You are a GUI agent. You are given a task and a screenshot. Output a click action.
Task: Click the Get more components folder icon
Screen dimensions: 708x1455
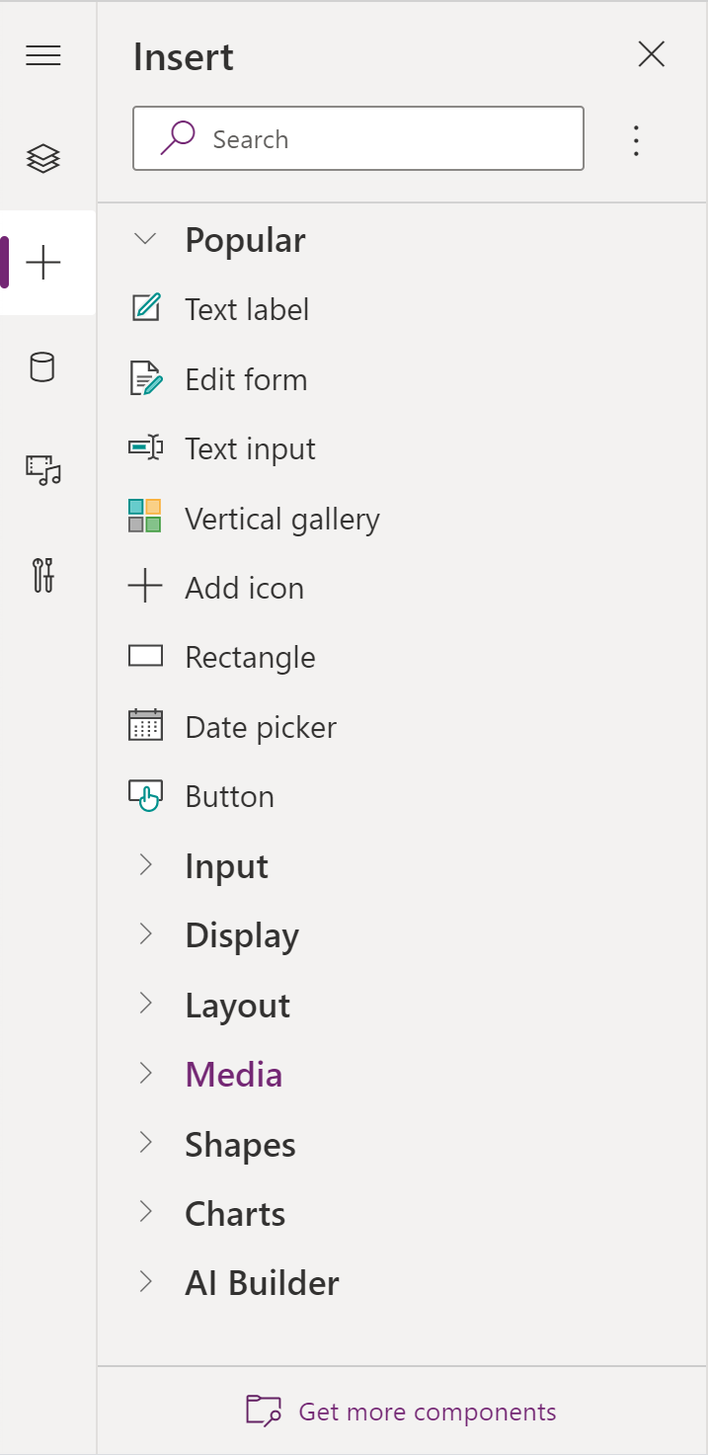tap(264, 1411)
